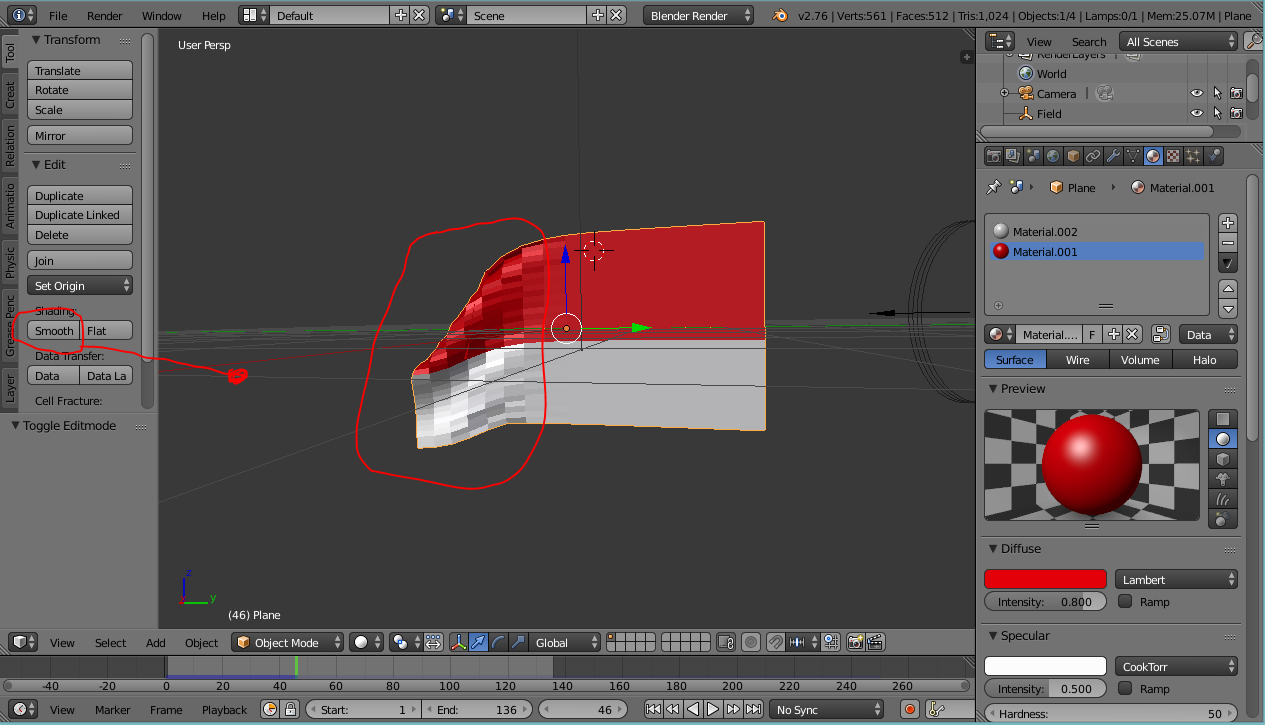This screenshot has height=725, width=1265.
Task: Open the Constraints properties tab (chain icon)
Action: pyautogui.click(x=1093, y=156)
